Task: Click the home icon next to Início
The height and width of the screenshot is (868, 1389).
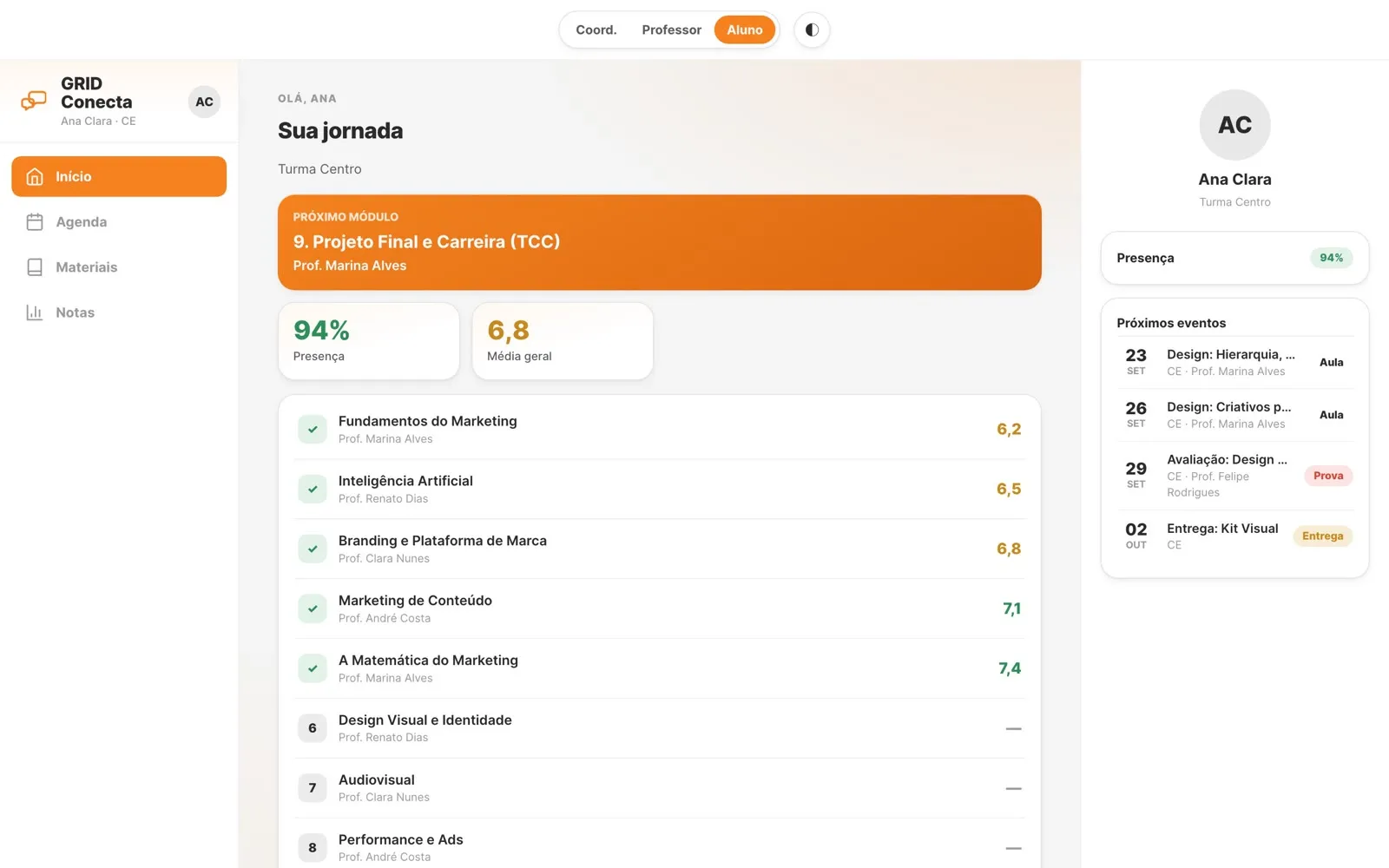Action: tap(35, 176)
